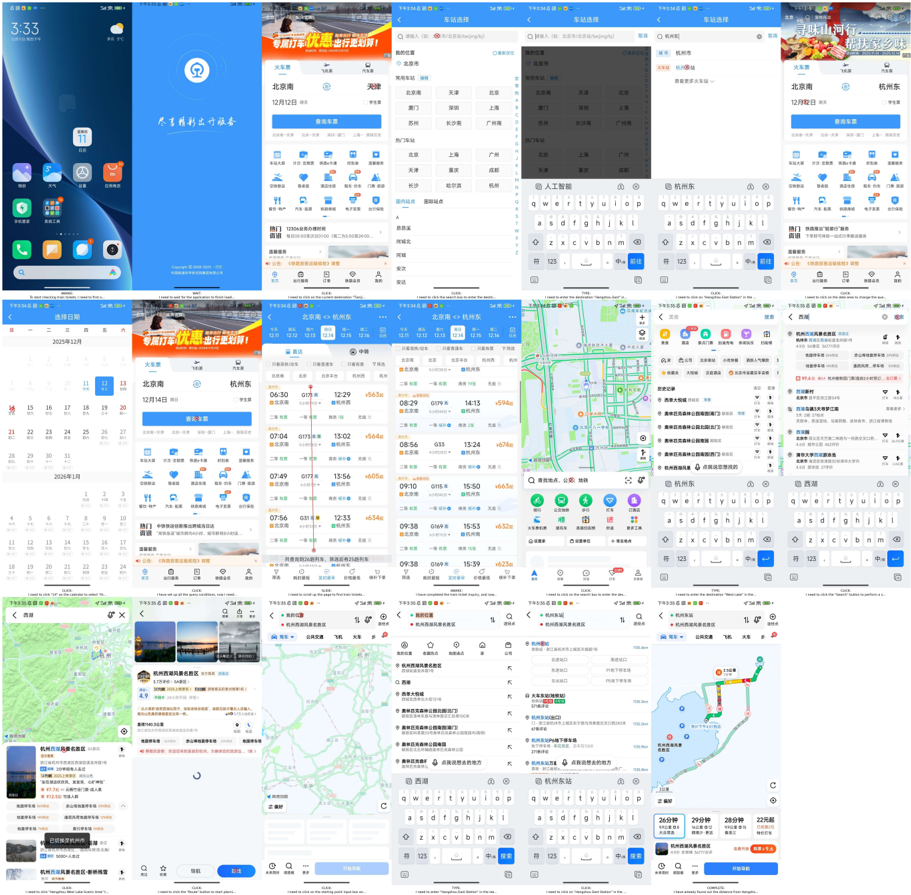This screenshot has height=895, width=911.
Task: Switch to the 国内站点 tab in station picker
Action: (405, 202)
